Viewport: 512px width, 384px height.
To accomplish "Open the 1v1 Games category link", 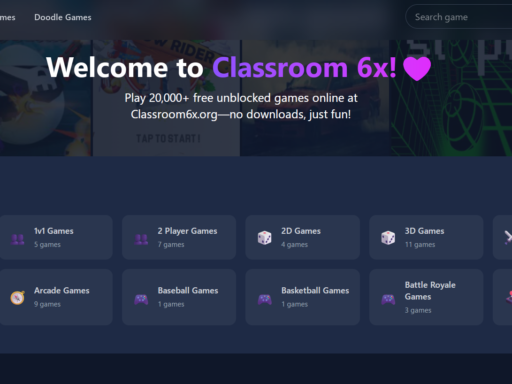I will (x=56, y=237).
